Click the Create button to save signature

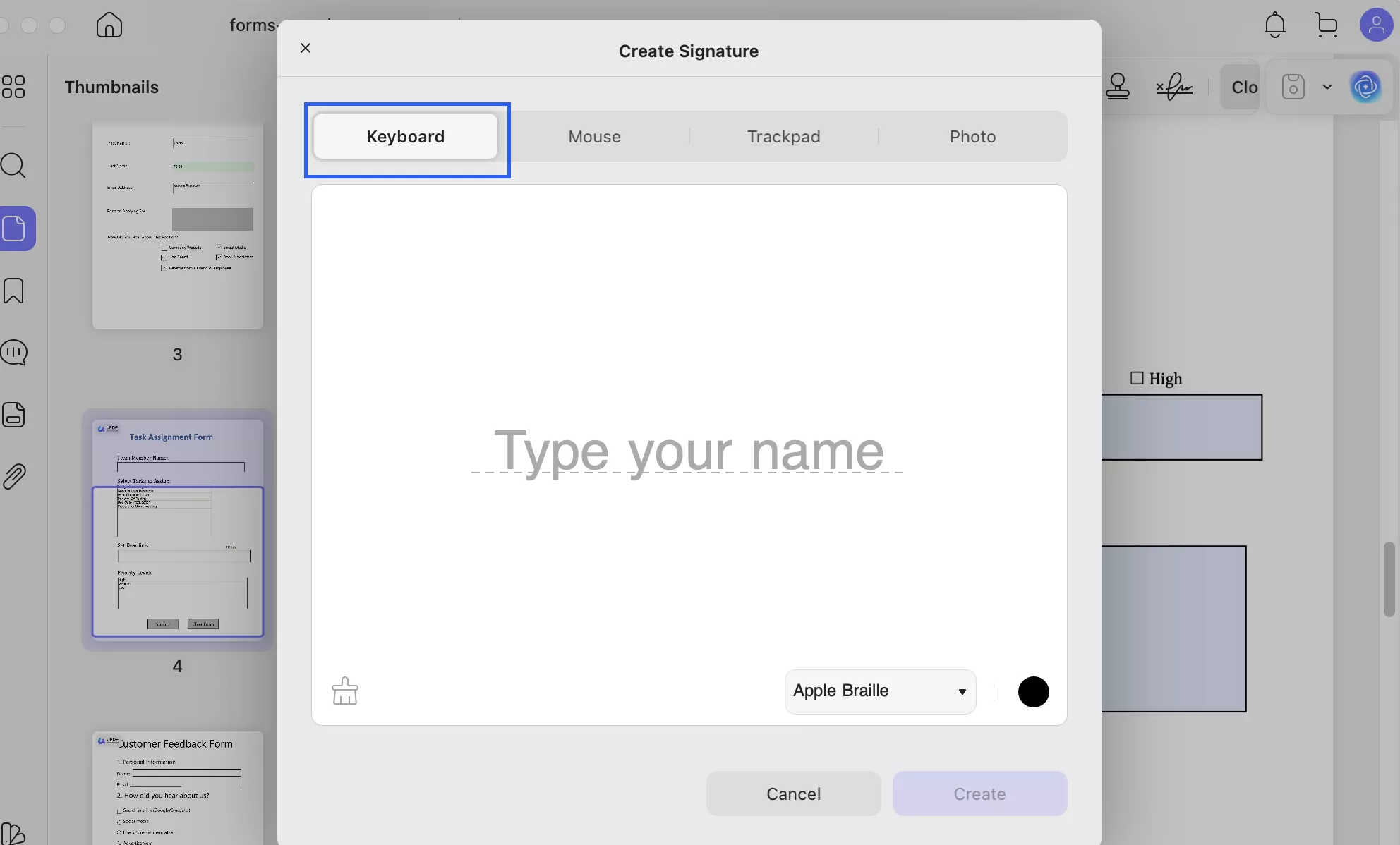979,794
